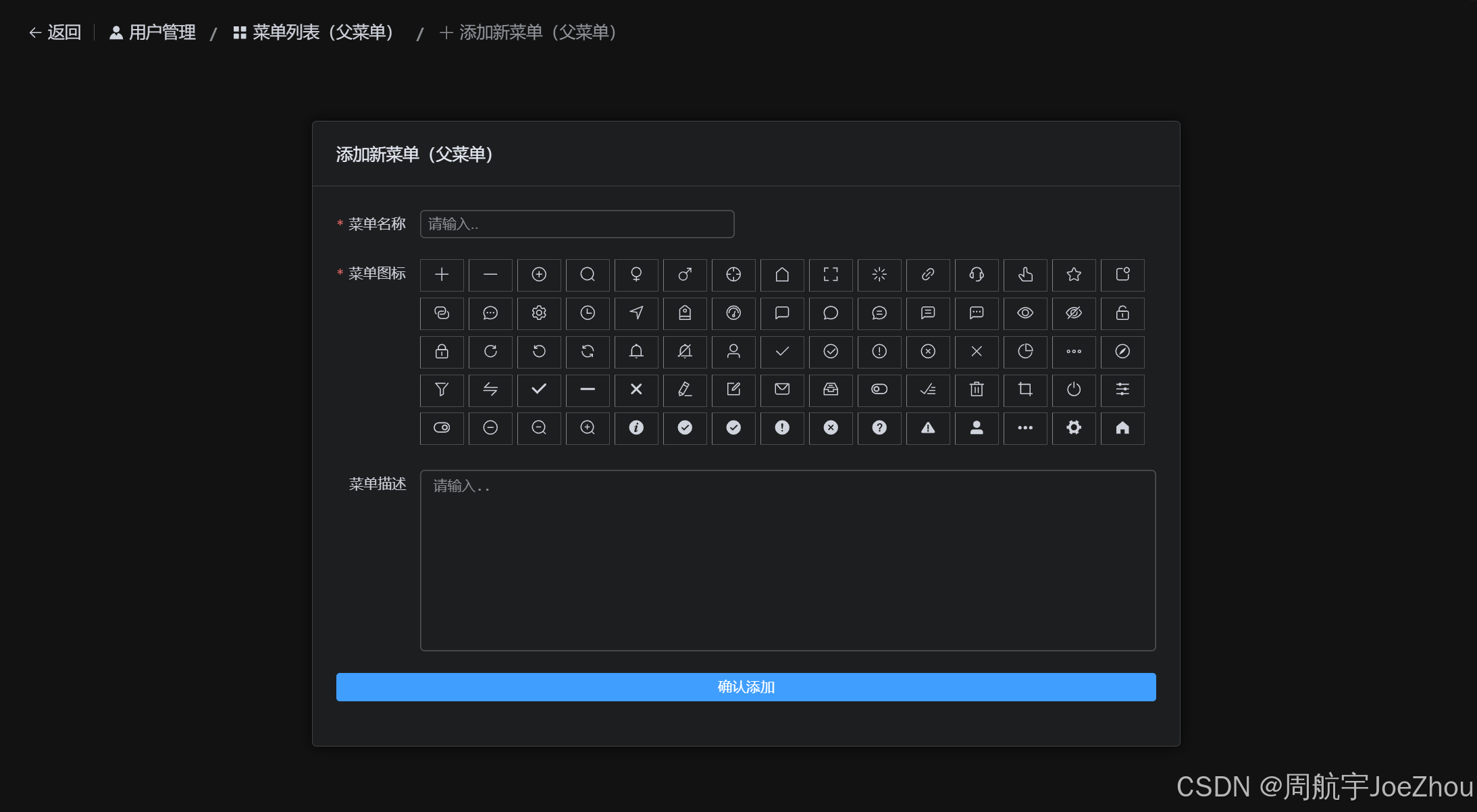Choose the closed padlock icon
1477x812 pixels.
coord(442,352)
